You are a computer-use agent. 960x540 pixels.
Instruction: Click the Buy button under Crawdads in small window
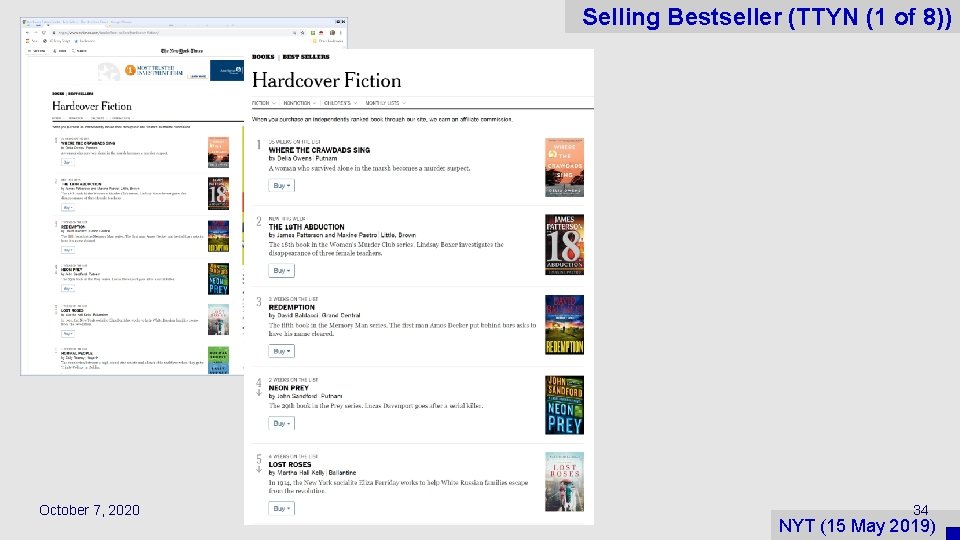click(67, 162)
